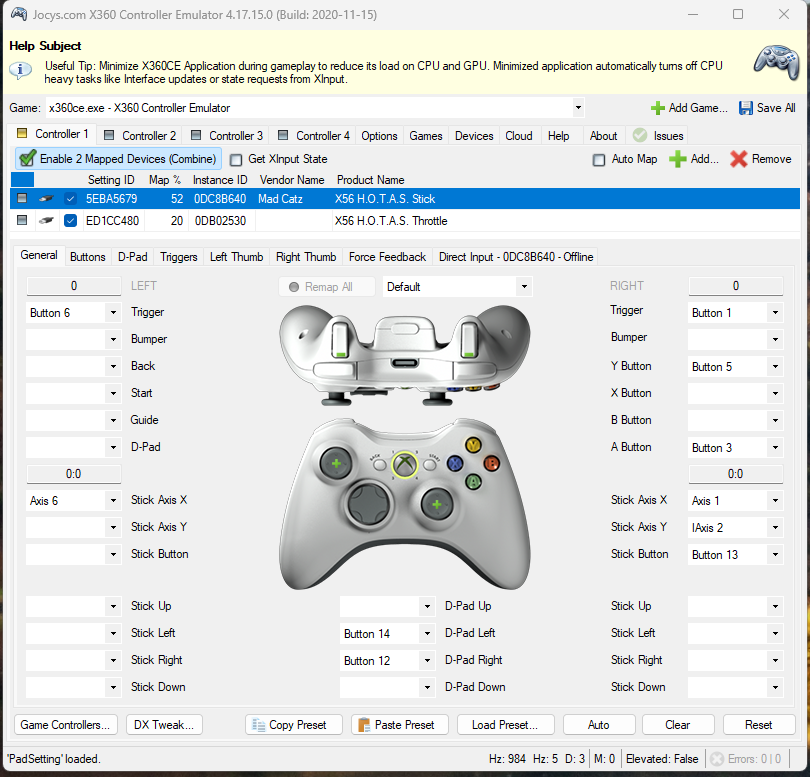Check the Auto Map checkbox
Screen dimensions: 810x778
click(598, 159)
